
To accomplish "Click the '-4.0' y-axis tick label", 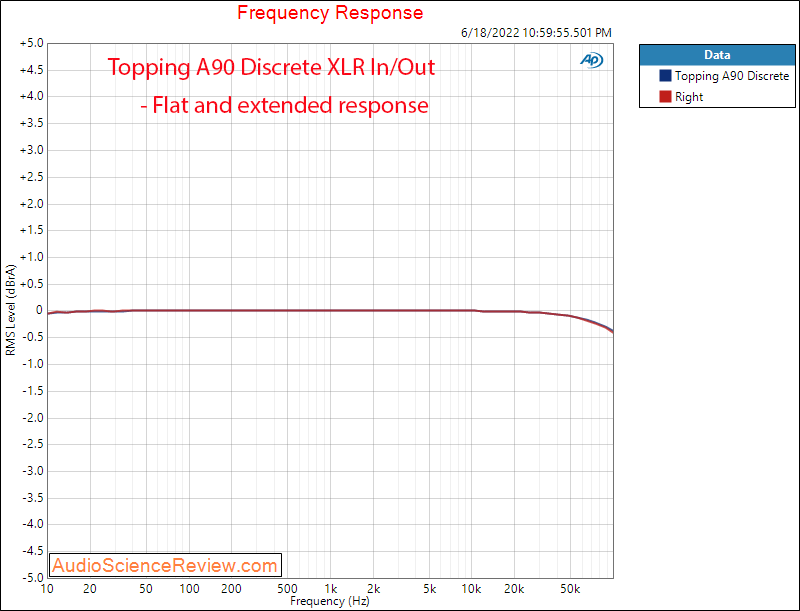I will [x=32, y=524].
